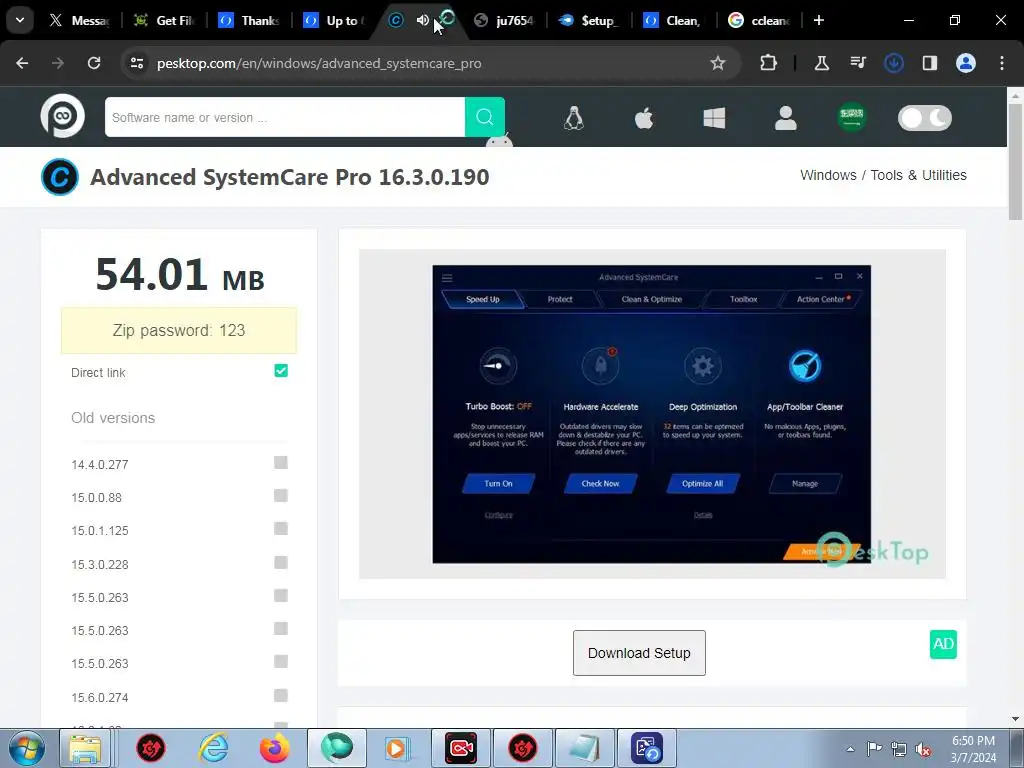Open the Windows Start button
The width and height of the screenshot is (1024, 768).
click(x=27, y=748)
